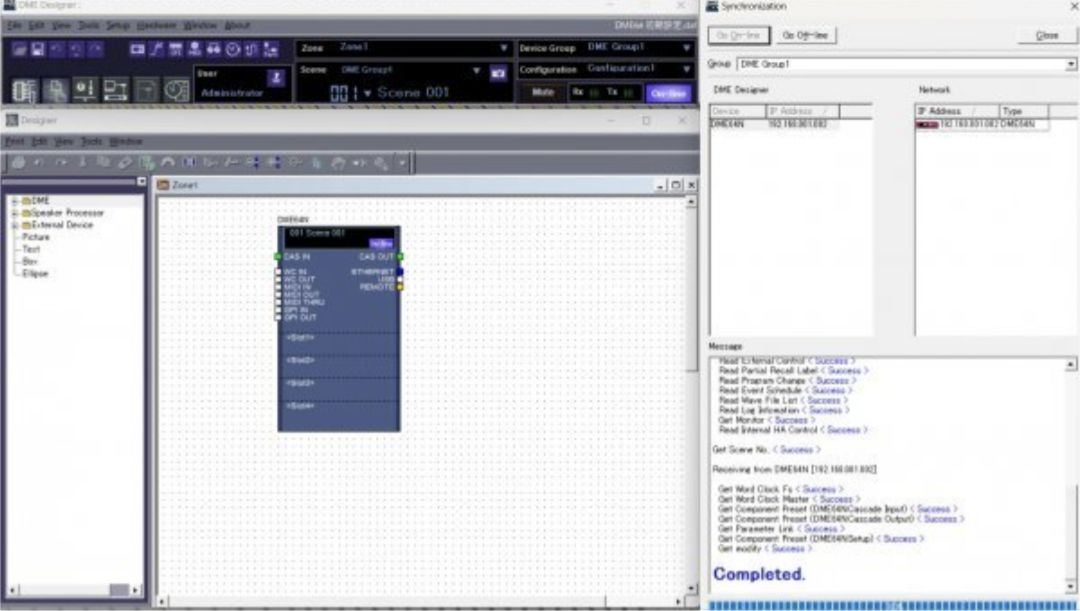Open the component palette panel dropdown arrow

141,182
